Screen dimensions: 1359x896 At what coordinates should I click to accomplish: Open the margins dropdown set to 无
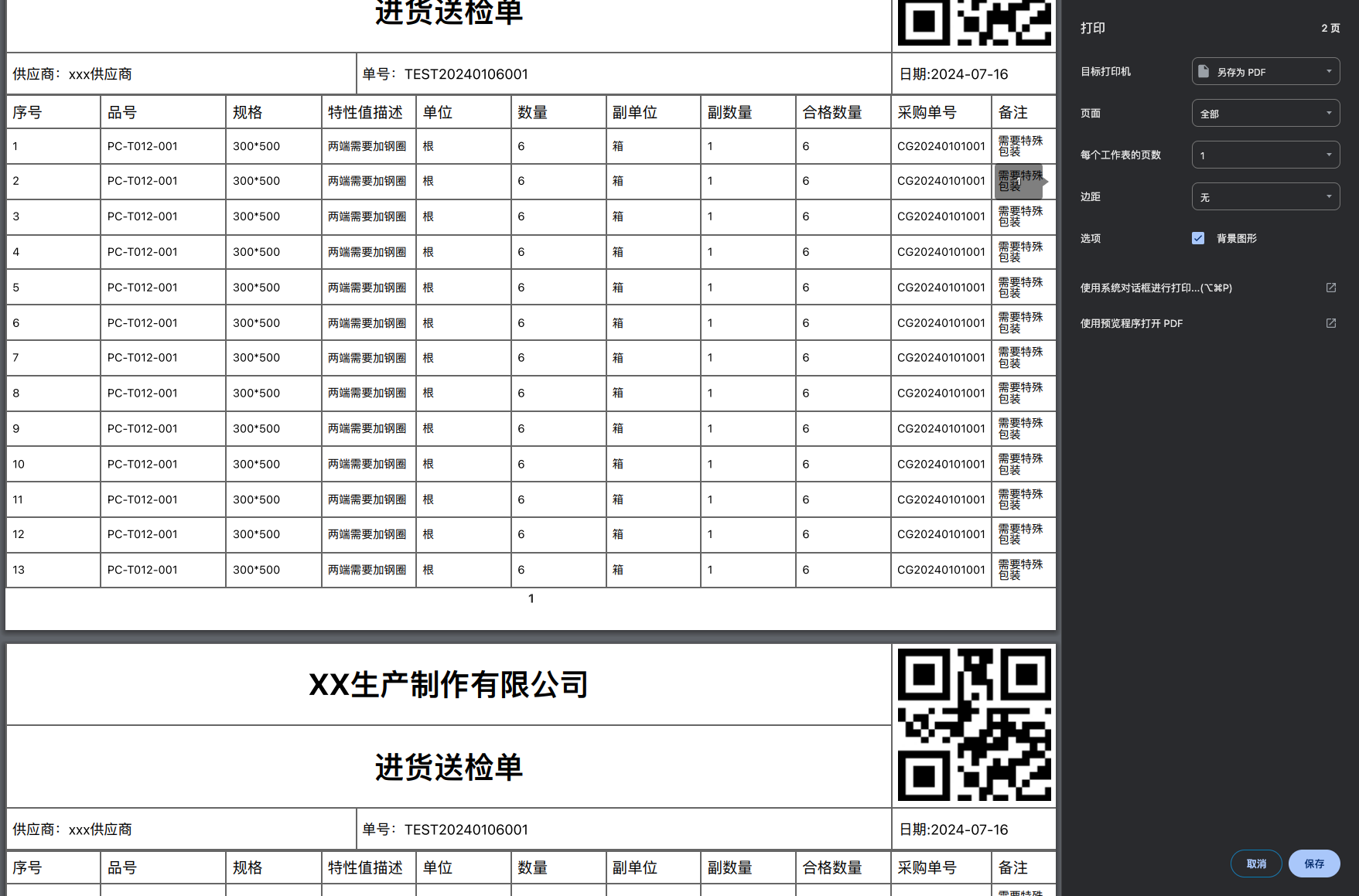pyautogui.click(x=1265, y=197)
